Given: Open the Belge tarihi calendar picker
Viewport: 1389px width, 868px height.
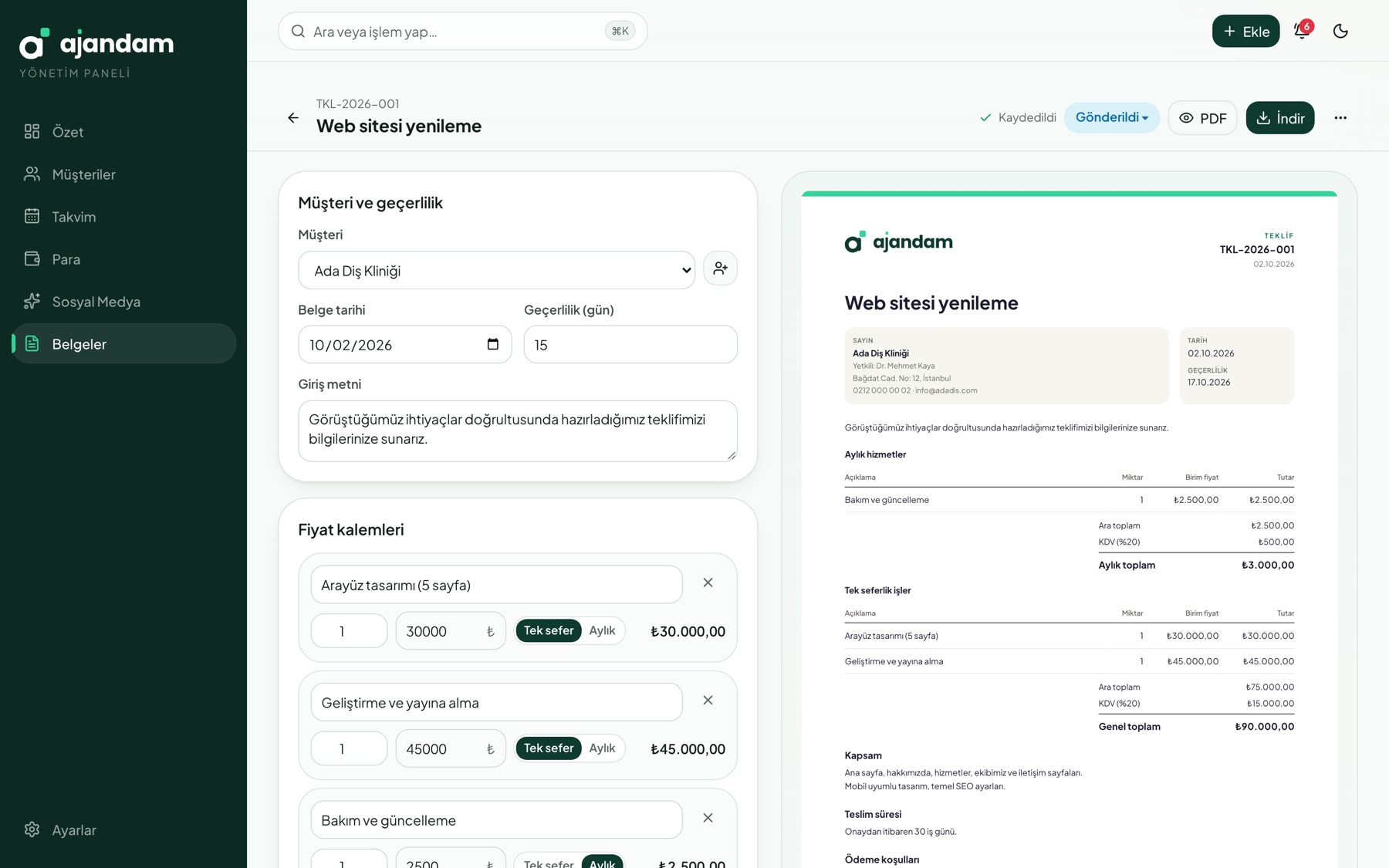Looking at the screenshot, I should point(493,344).
